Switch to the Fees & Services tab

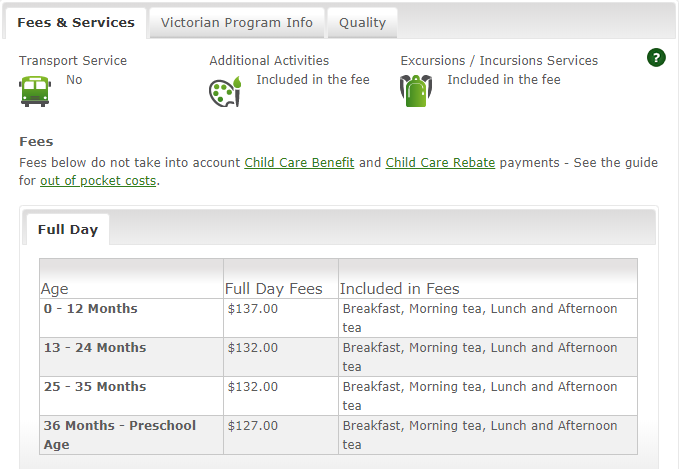click(x=76, y=23)
